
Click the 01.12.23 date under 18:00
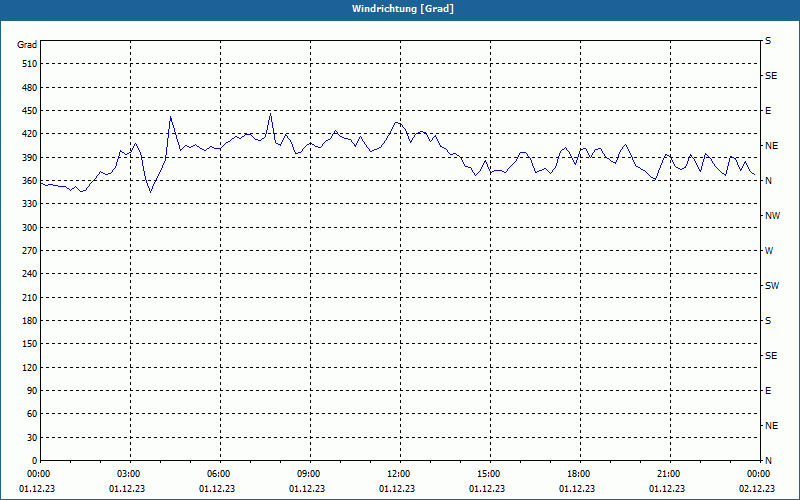[577, 489]
